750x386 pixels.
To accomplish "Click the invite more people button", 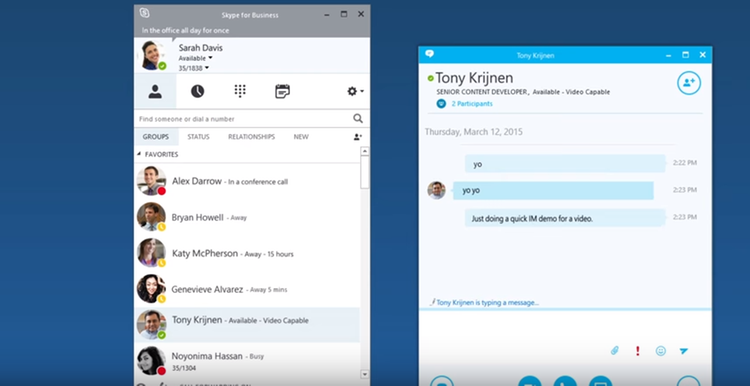I will pyautogui.click(x=689, y=83).
